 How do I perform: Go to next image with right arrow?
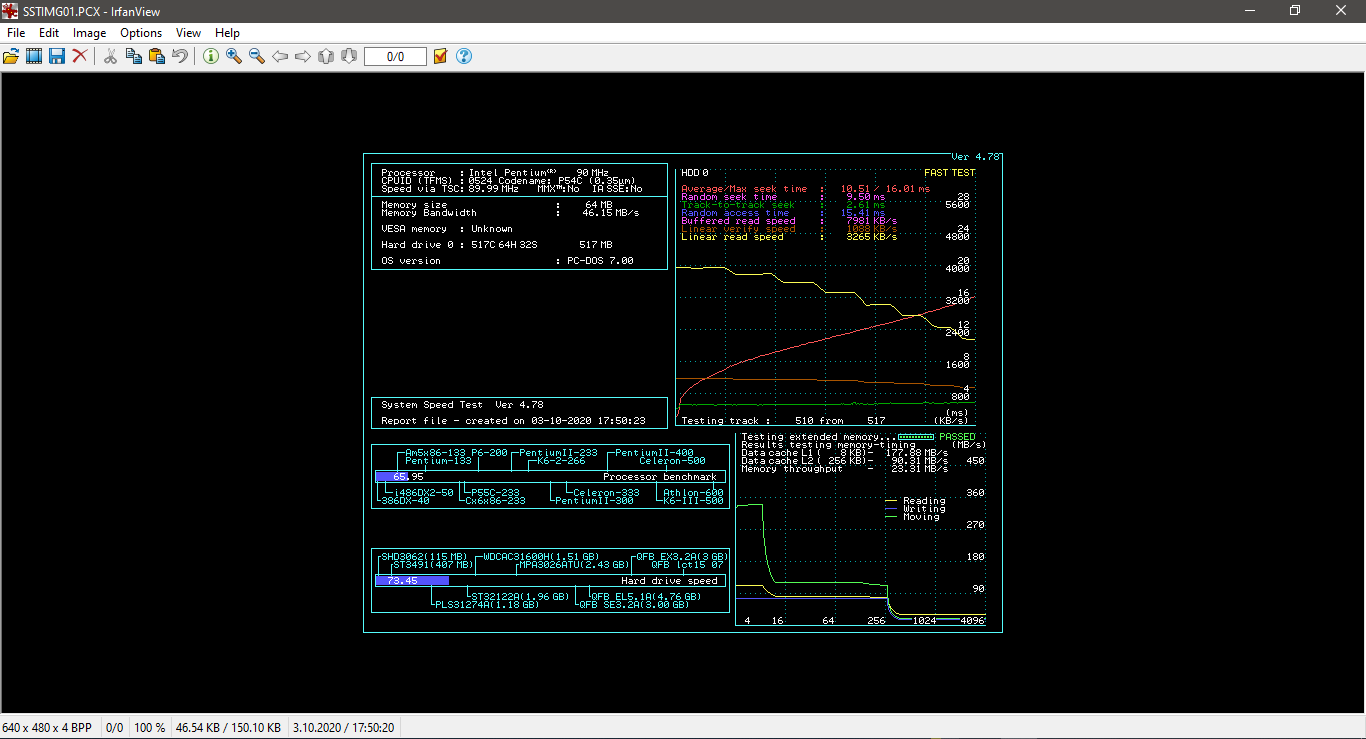pyautogui.click(x=303, y=57)
